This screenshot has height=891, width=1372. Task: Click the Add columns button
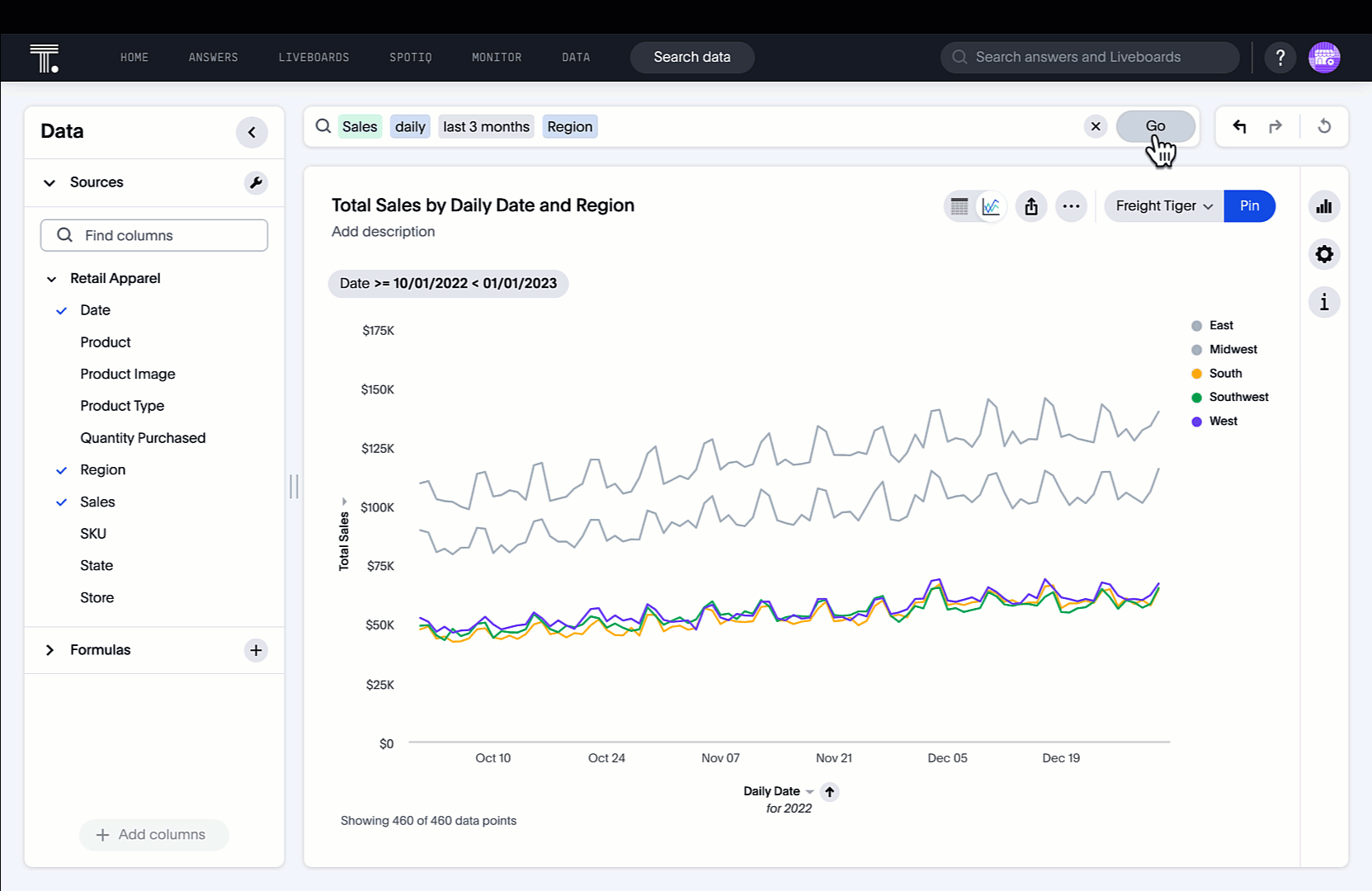[x=153, y=835]
